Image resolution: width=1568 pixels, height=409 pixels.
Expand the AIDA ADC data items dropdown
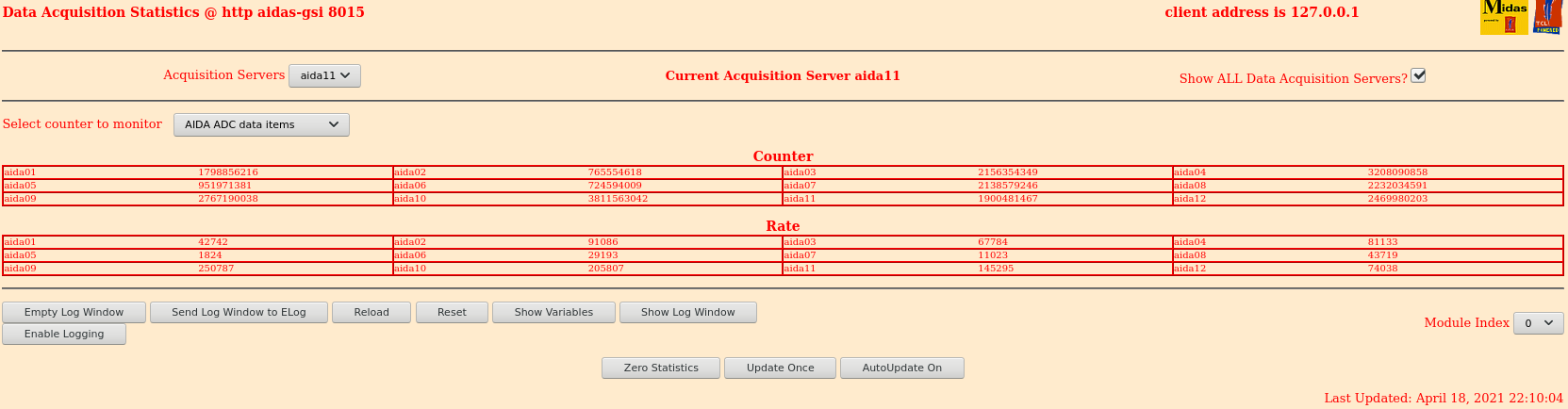261,124
